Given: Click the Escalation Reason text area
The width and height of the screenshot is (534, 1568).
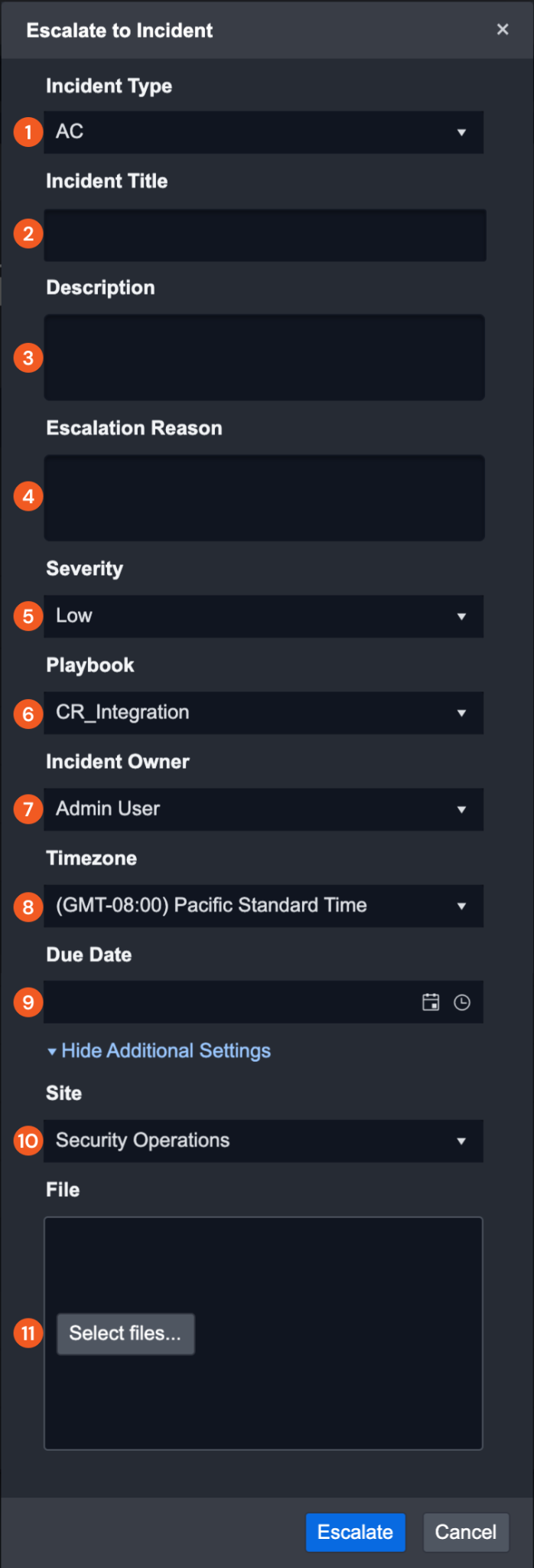Looking at the screenshot, I should click(x=264, y=498).
